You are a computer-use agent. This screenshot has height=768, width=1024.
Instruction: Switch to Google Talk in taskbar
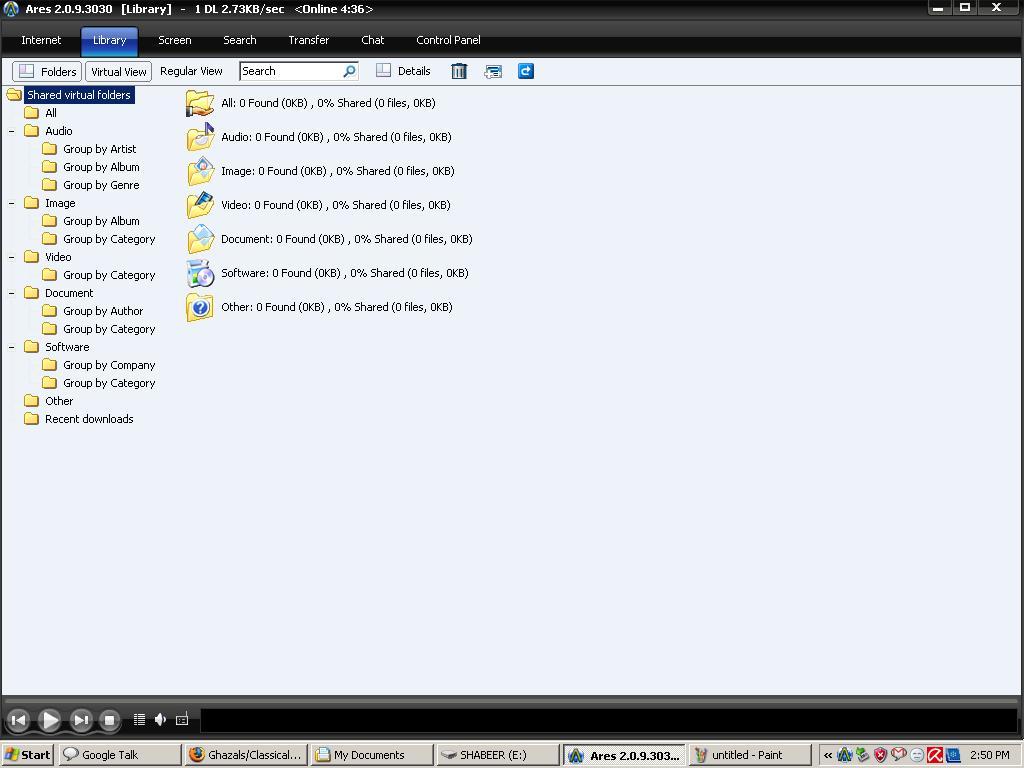(x=120, y=755)
